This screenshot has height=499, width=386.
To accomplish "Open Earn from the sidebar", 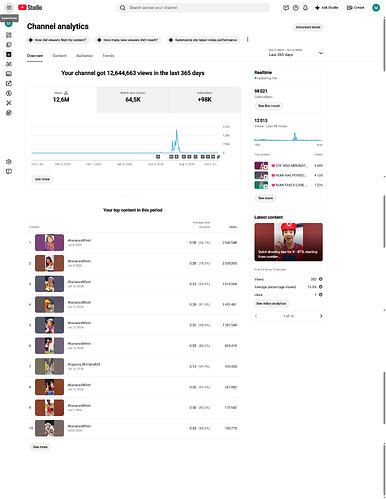I will click(x=9, y=93).
